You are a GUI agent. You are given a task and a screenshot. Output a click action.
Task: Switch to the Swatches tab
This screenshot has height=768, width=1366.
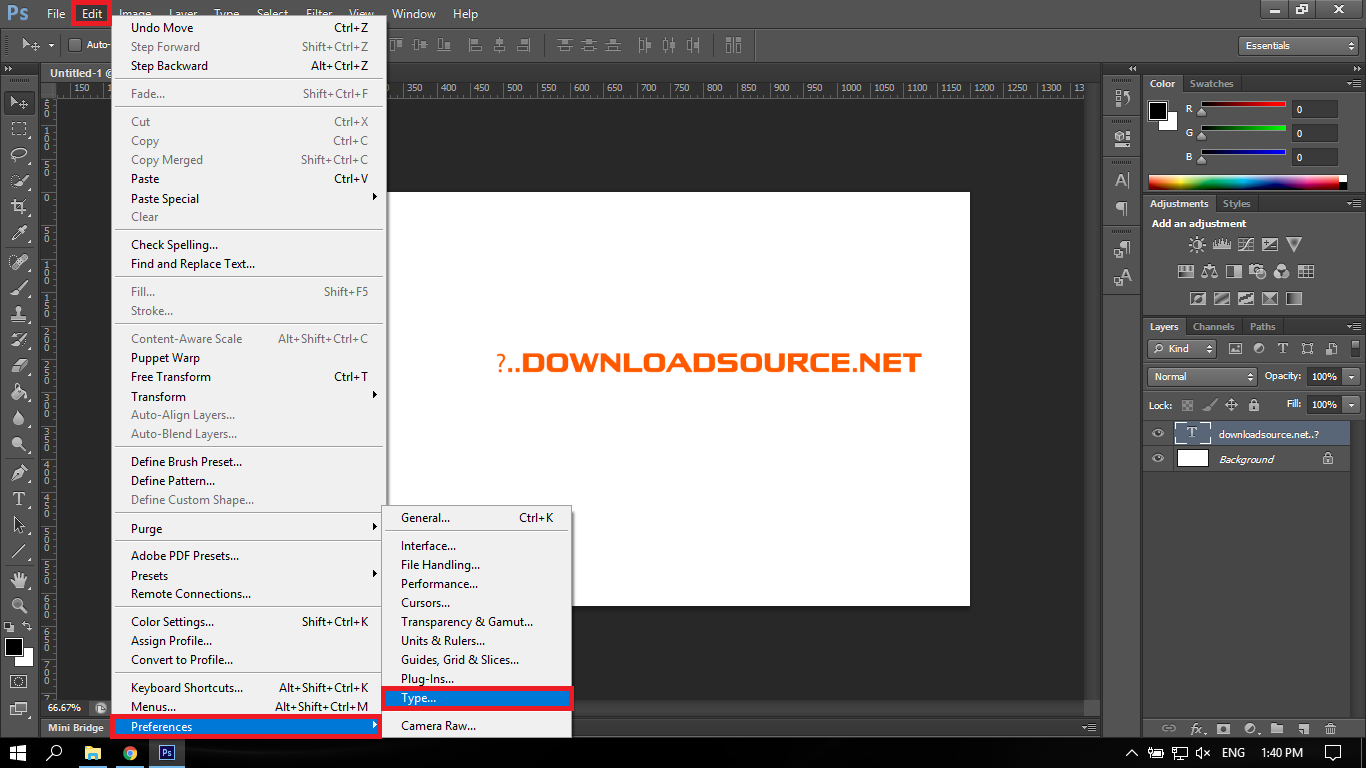pyautogui.click(x=1211, y=84)
